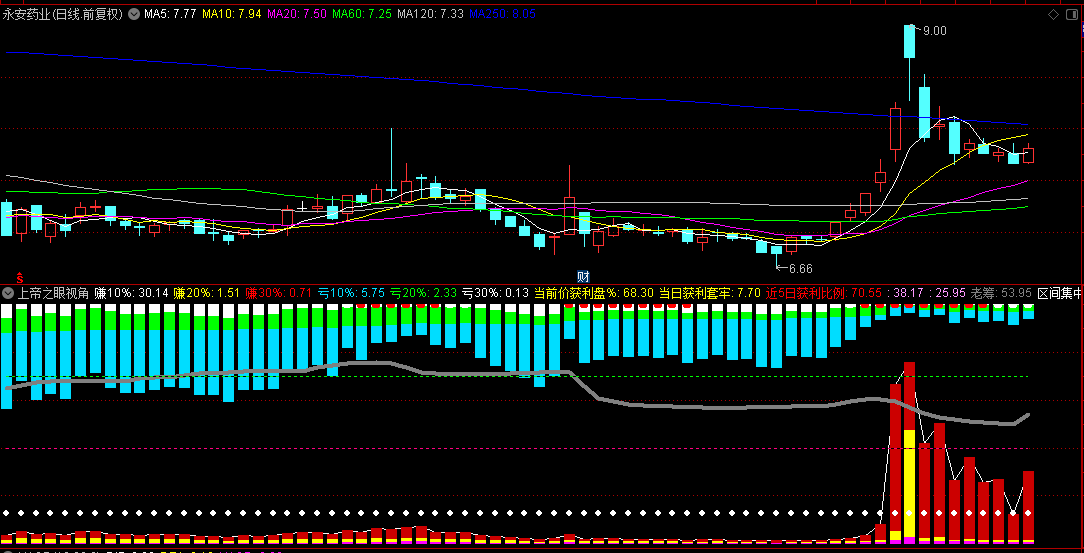Click the 当前价获利盘%: 68.30 readout
The height and width of the screenshot is (553, 1084).
(x=594, y=293)
